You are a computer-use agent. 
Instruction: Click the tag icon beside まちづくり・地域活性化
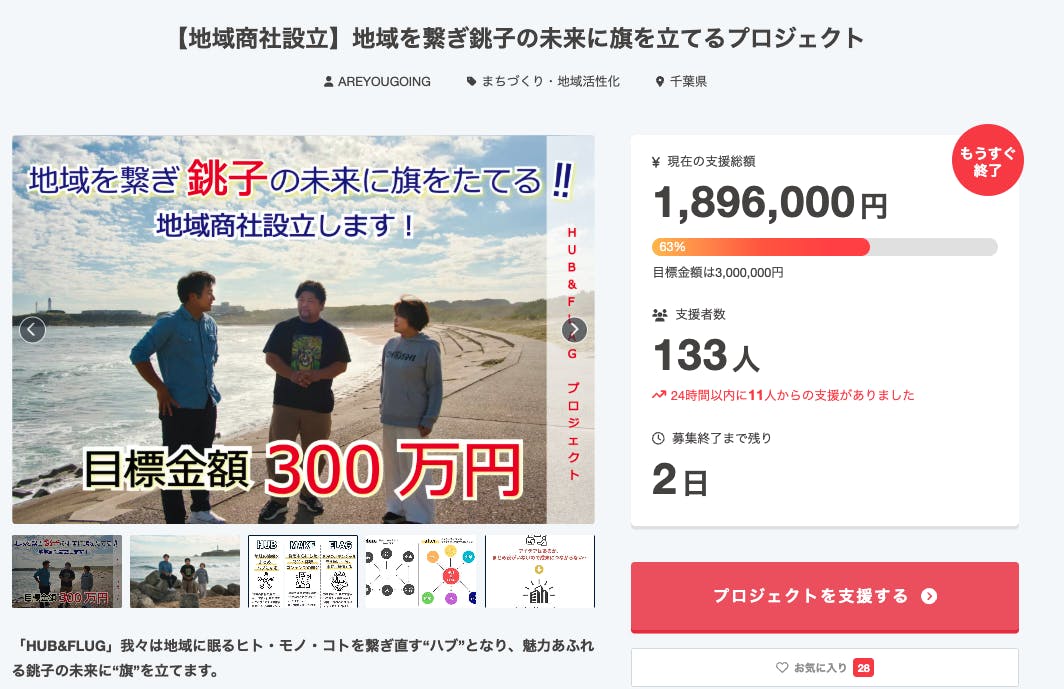pyautogui.click(x=471, y=82)
